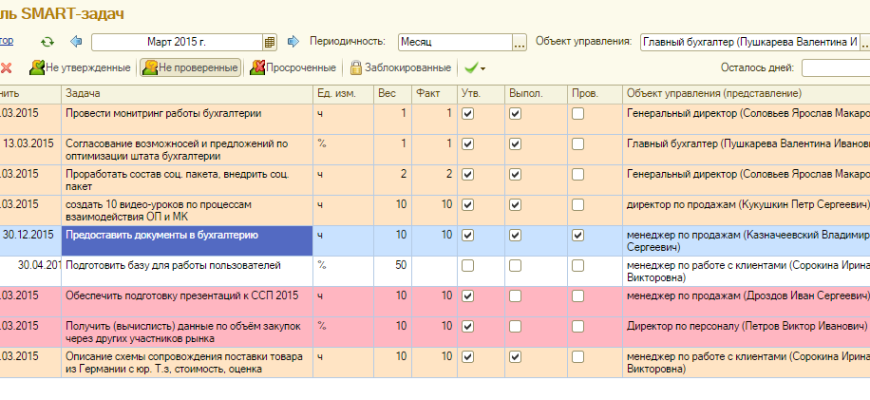The height and width of the screenshot is (400, 870).
Task: Open Периодичность selection button next to Месяц
Action: coord(519,42)
